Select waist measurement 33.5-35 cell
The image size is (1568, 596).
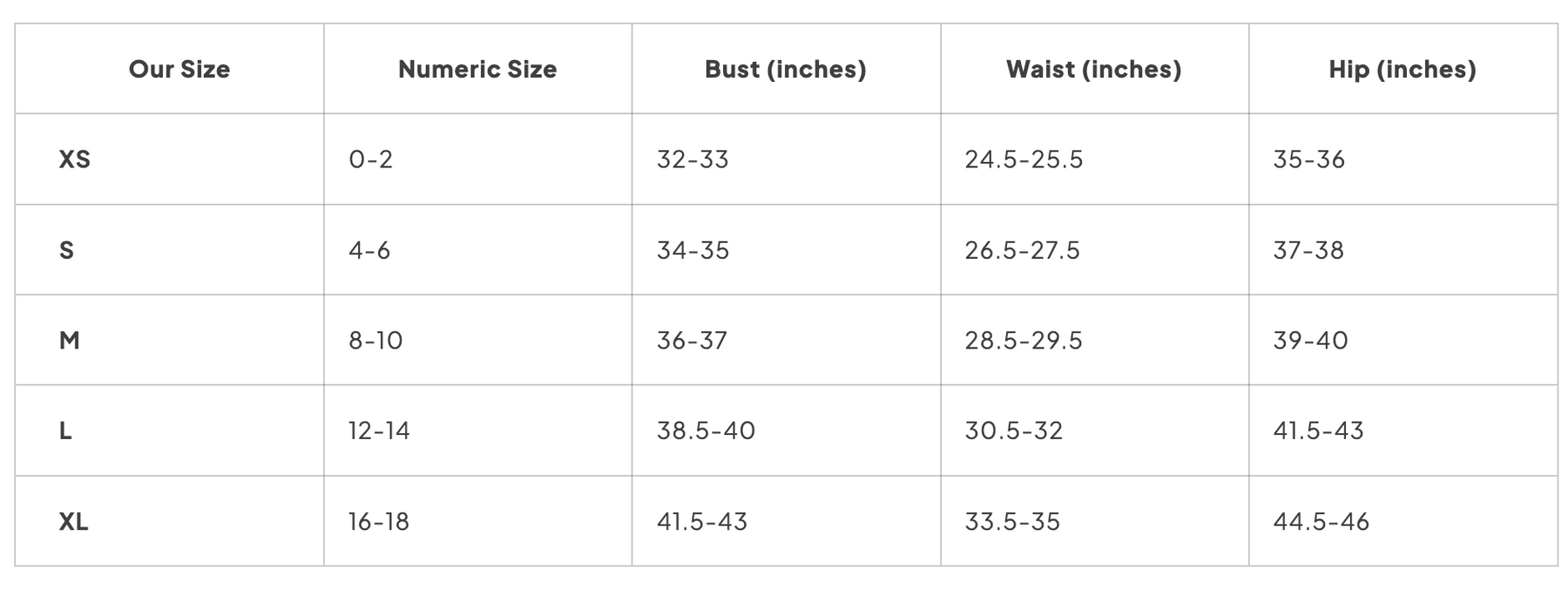coord(1013,521)
